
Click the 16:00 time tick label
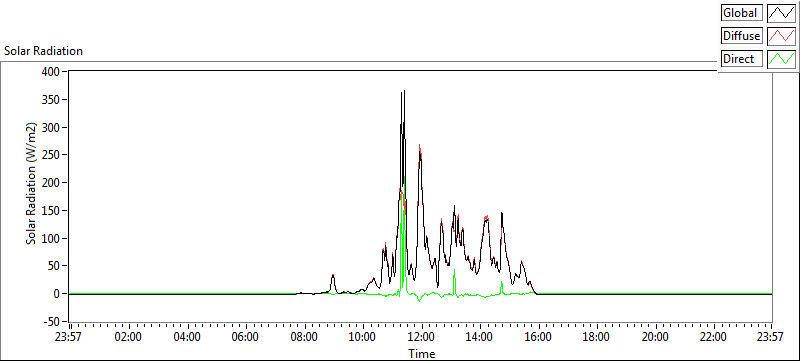[538, 337]
